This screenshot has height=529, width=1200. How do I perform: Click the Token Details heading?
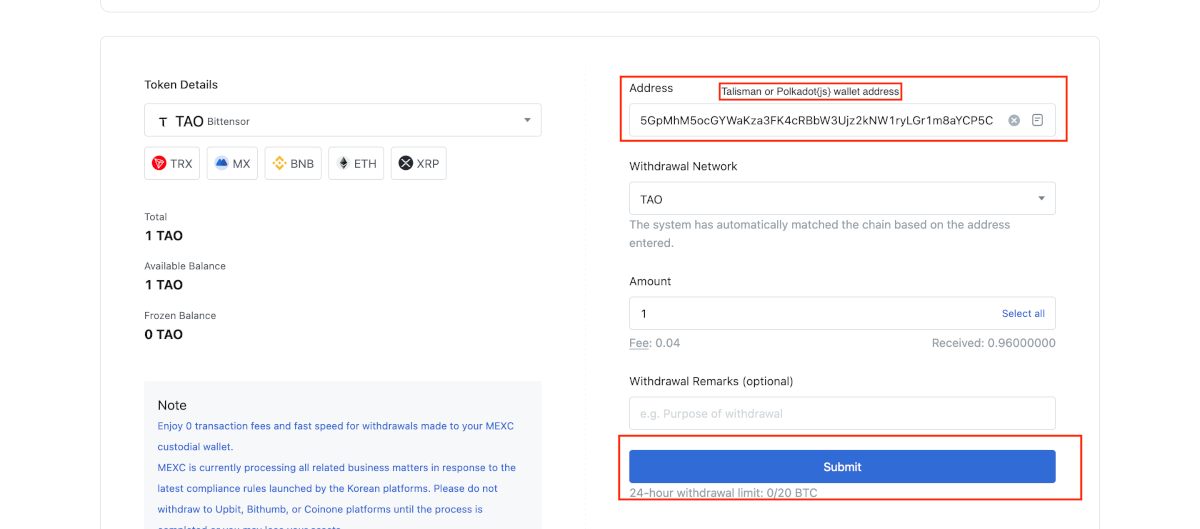[181, 85]
